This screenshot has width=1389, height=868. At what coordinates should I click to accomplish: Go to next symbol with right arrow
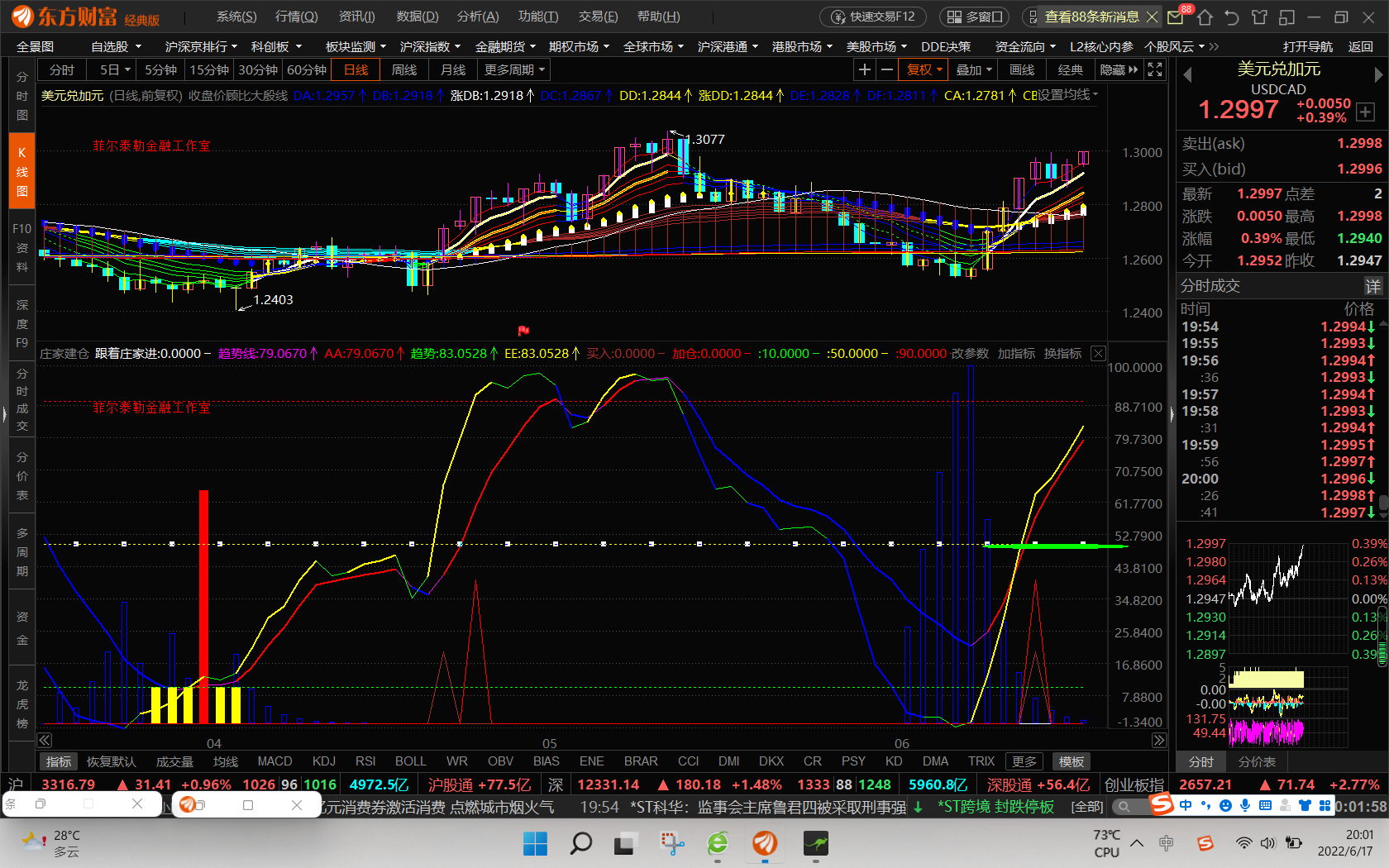[x=1378, y=75]
